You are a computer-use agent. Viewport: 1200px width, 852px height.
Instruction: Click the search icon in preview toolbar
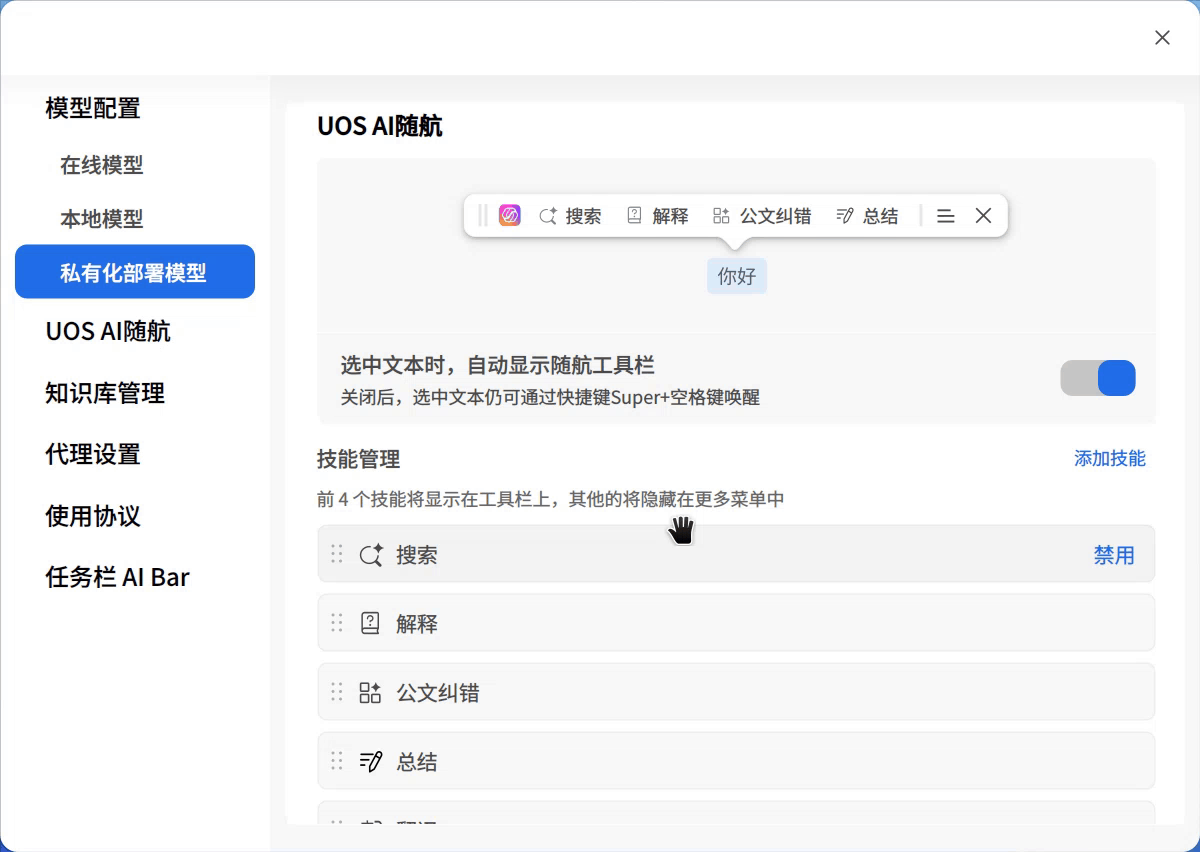547,216
